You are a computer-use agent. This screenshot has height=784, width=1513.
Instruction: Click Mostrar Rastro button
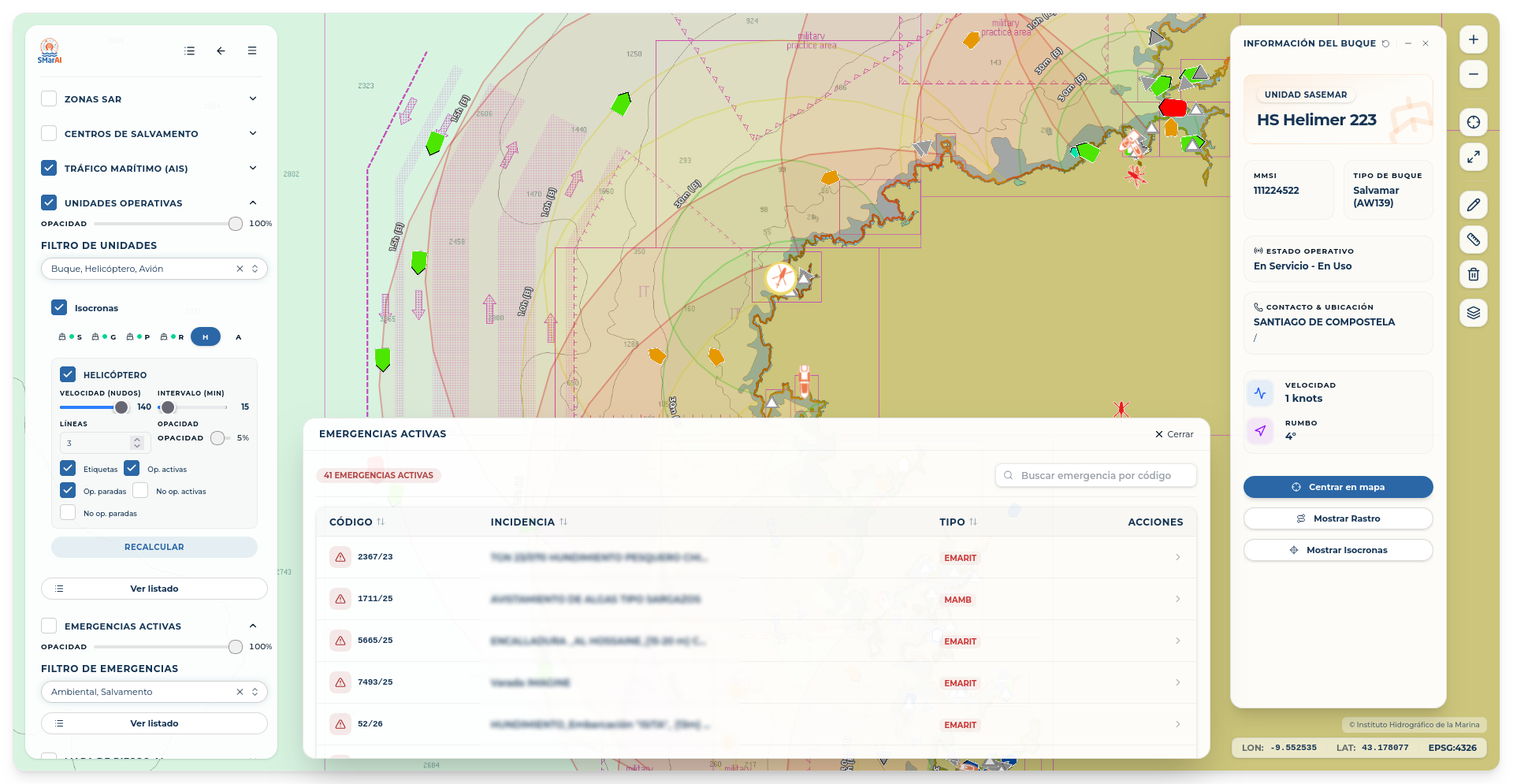pos(1338,518)
